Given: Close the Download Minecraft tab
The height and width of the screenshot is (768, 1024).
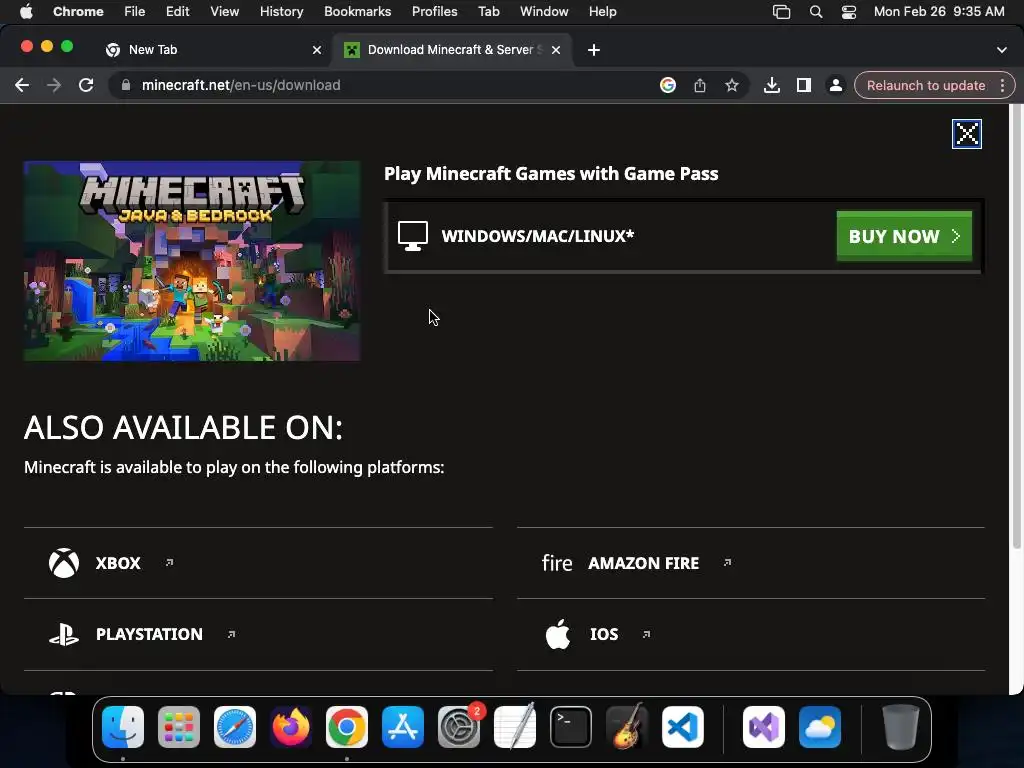Looking at the screenshot, I should coord(556,50).
